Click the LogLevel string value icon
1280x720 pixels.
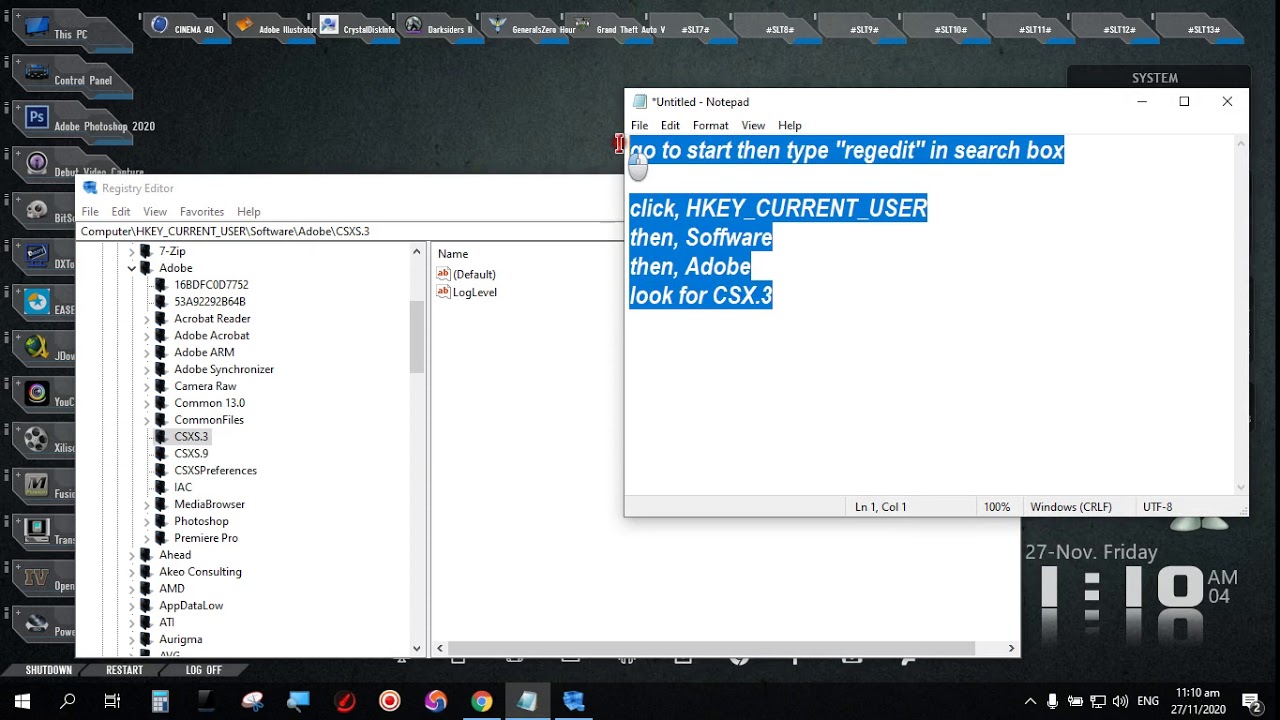444,292
